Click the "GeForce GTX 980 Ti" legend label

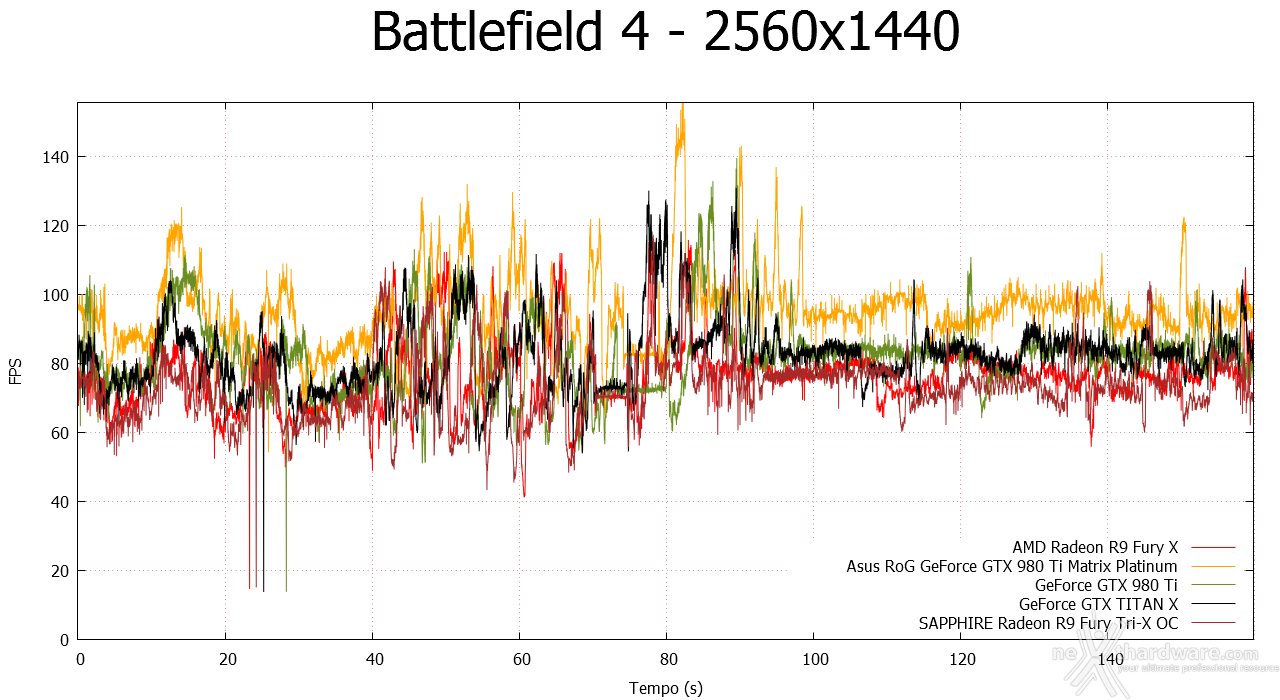coord(1106,585)
